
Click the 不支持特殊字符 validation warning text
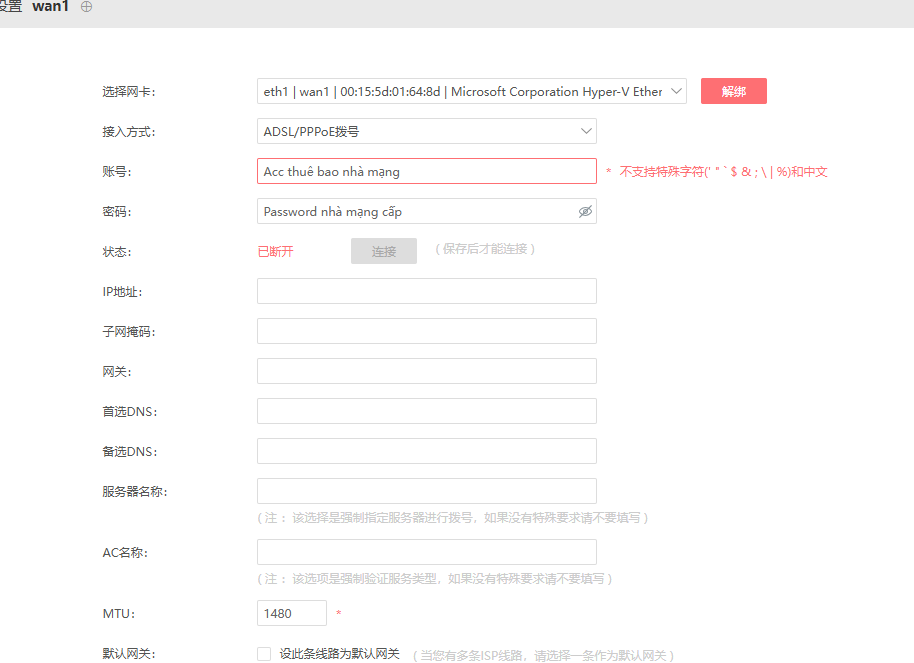[723, 172]
